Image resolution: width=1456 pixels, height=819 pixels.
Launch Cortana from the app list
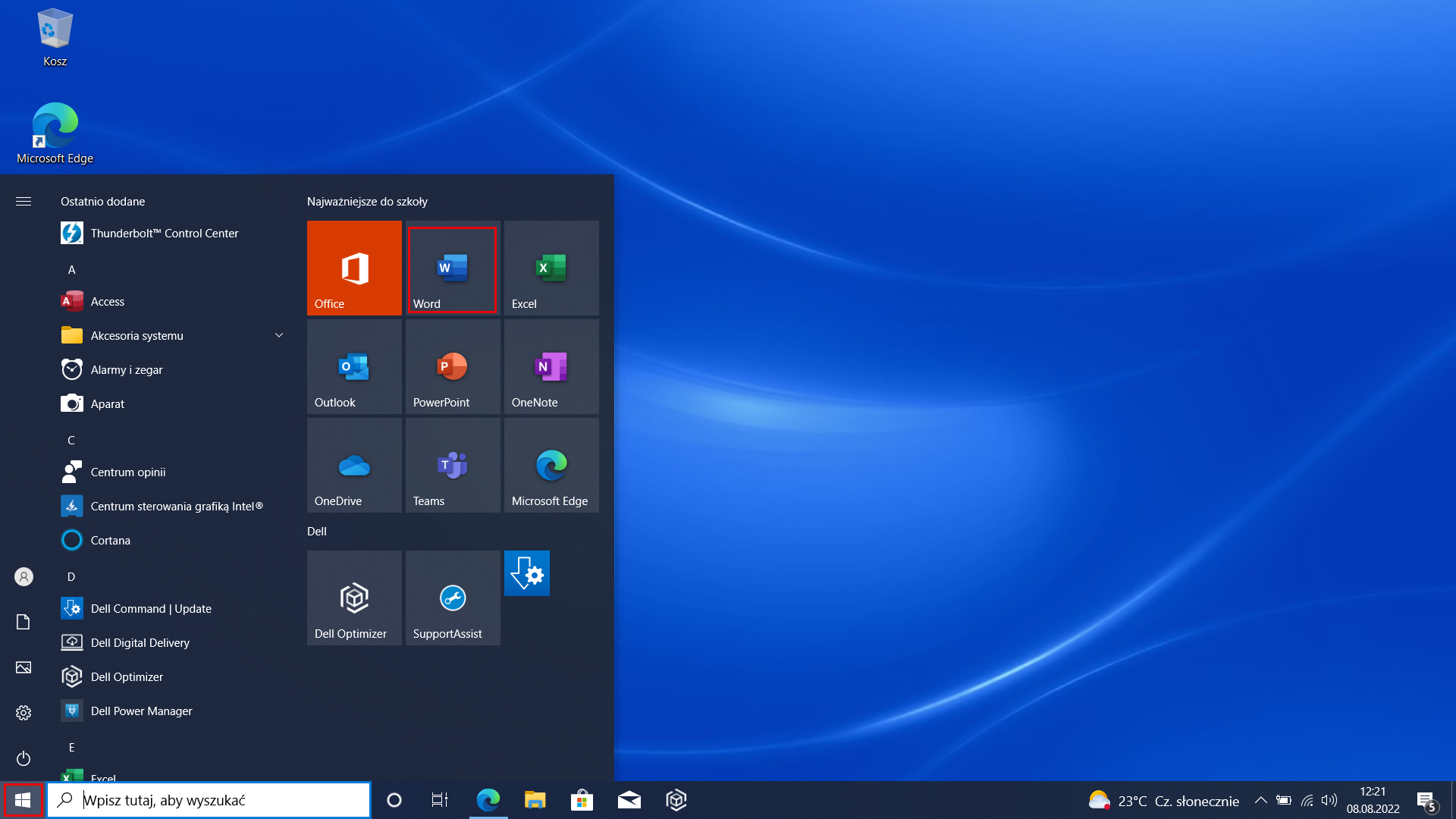[x=174, y=540]
